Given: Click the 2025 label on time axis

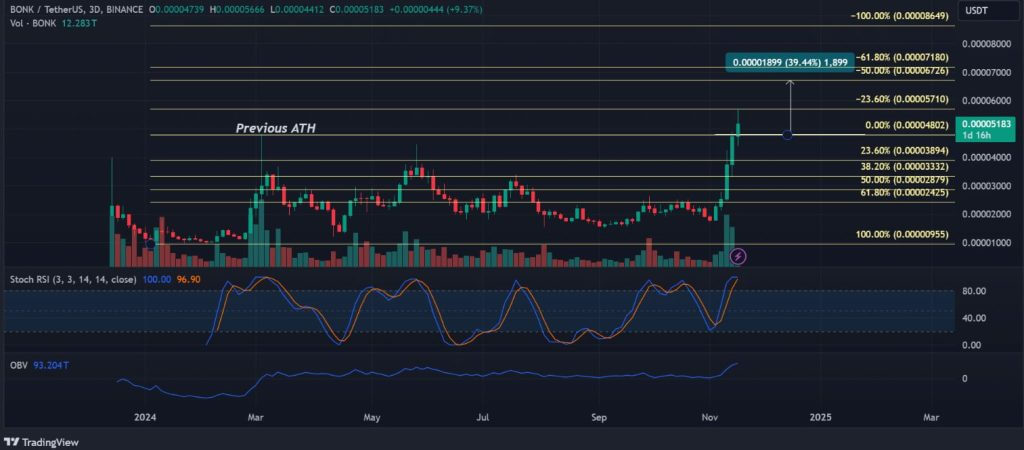Looking at the screenshot, I should pyautogui.click(x=820, y=417).
